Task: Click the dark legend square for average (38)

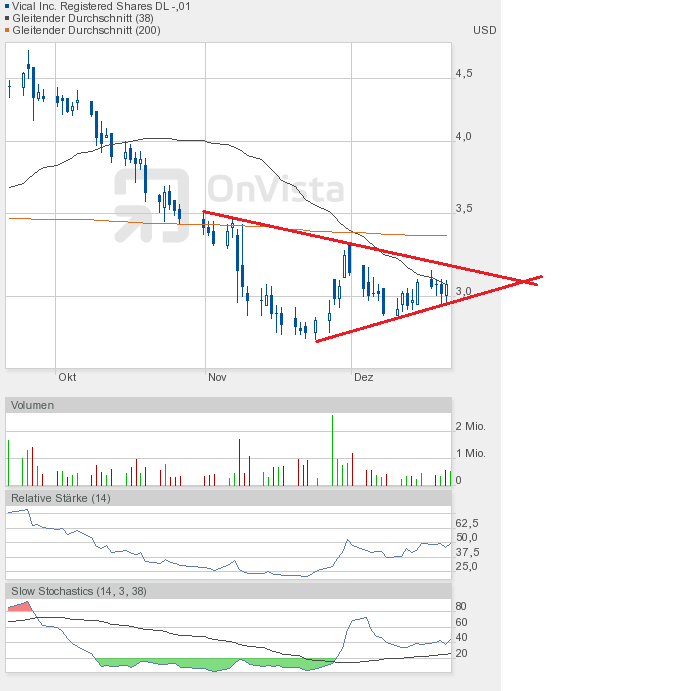Action: (x=7, y=18)
